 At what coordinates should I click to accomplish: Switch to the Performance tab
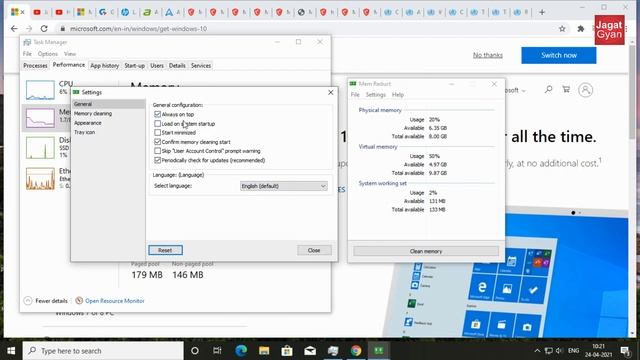coord(69,65)
